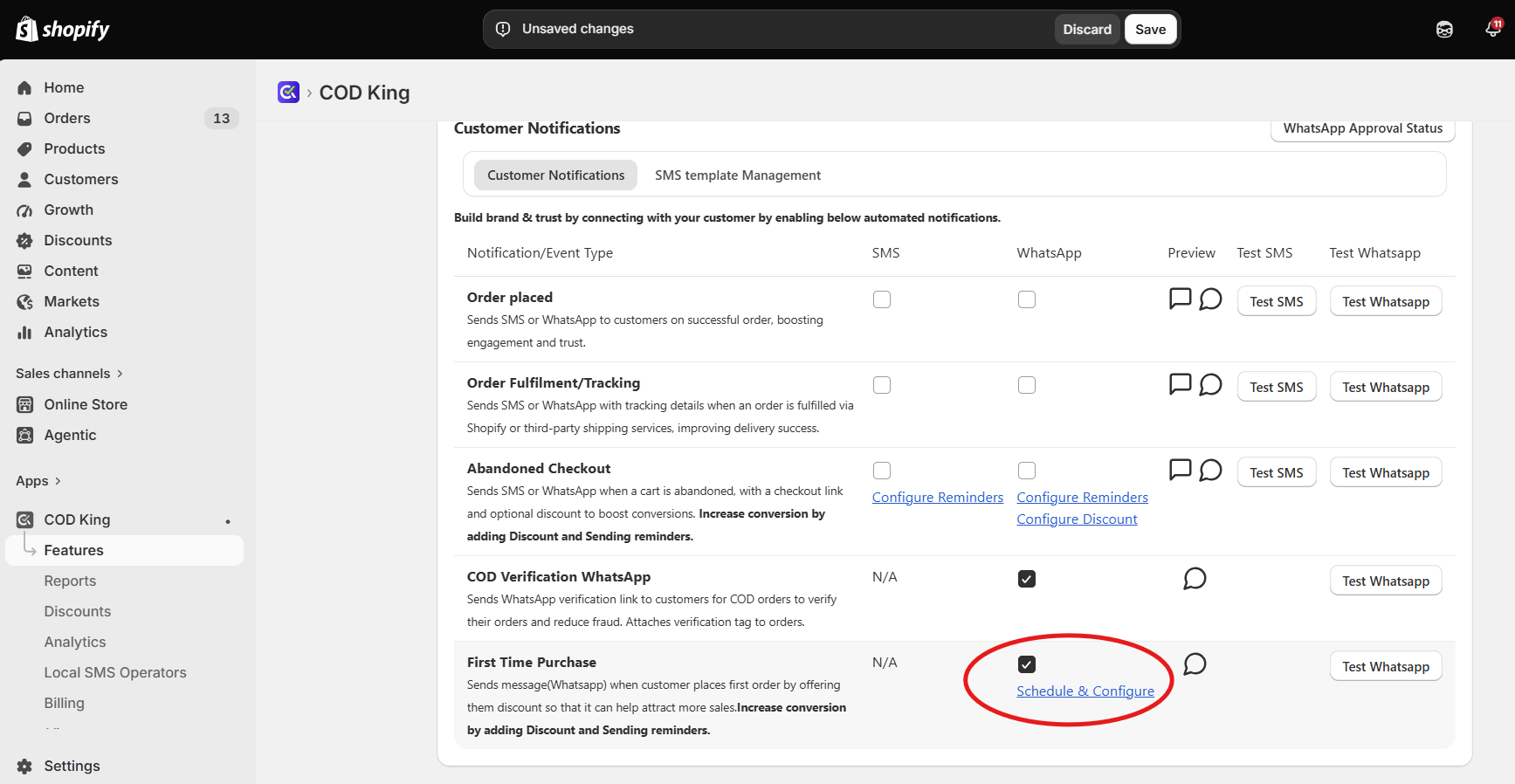This screenshot has height=784, width=1515.
Task: Send Test Whatsapp for First Time Purchase
Action: [x=1386, y=666]
